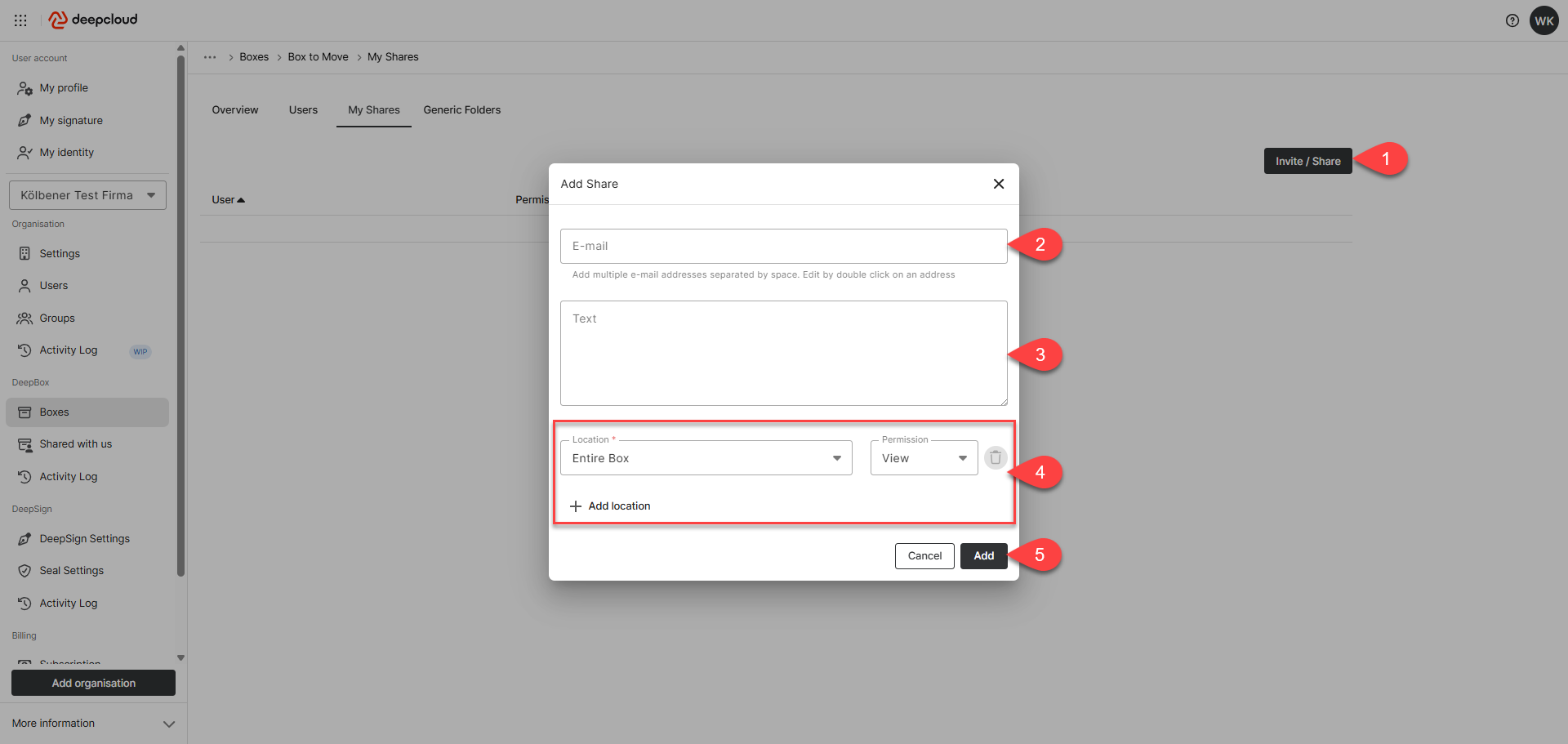Screen dimensions: 1568x744
Task: Open Groups in the sidebar
Action: (x=57, y=319)
